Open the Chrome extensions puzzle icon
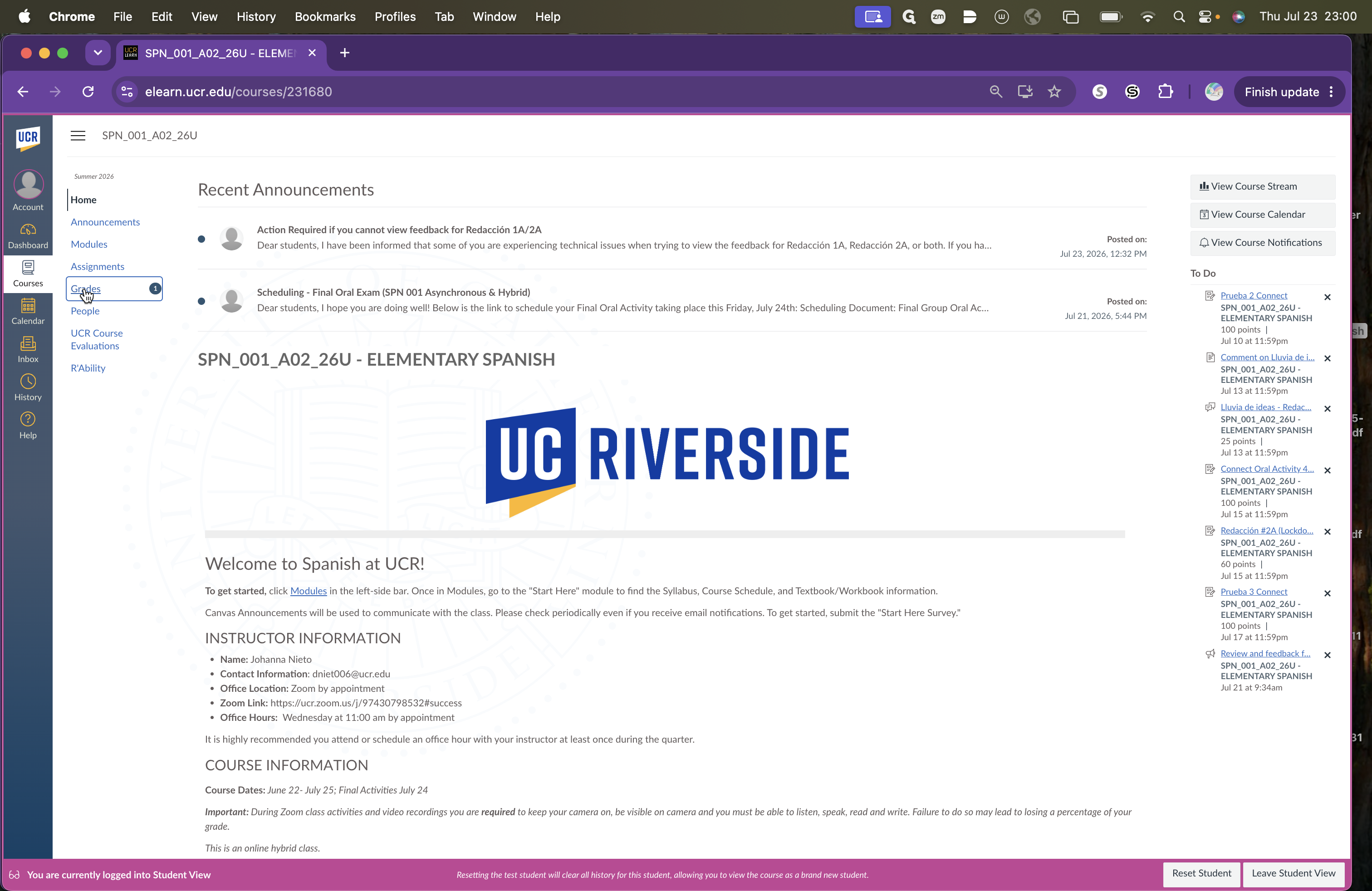Screen dimensions: 1372x891 click(x=1166, y=92)
